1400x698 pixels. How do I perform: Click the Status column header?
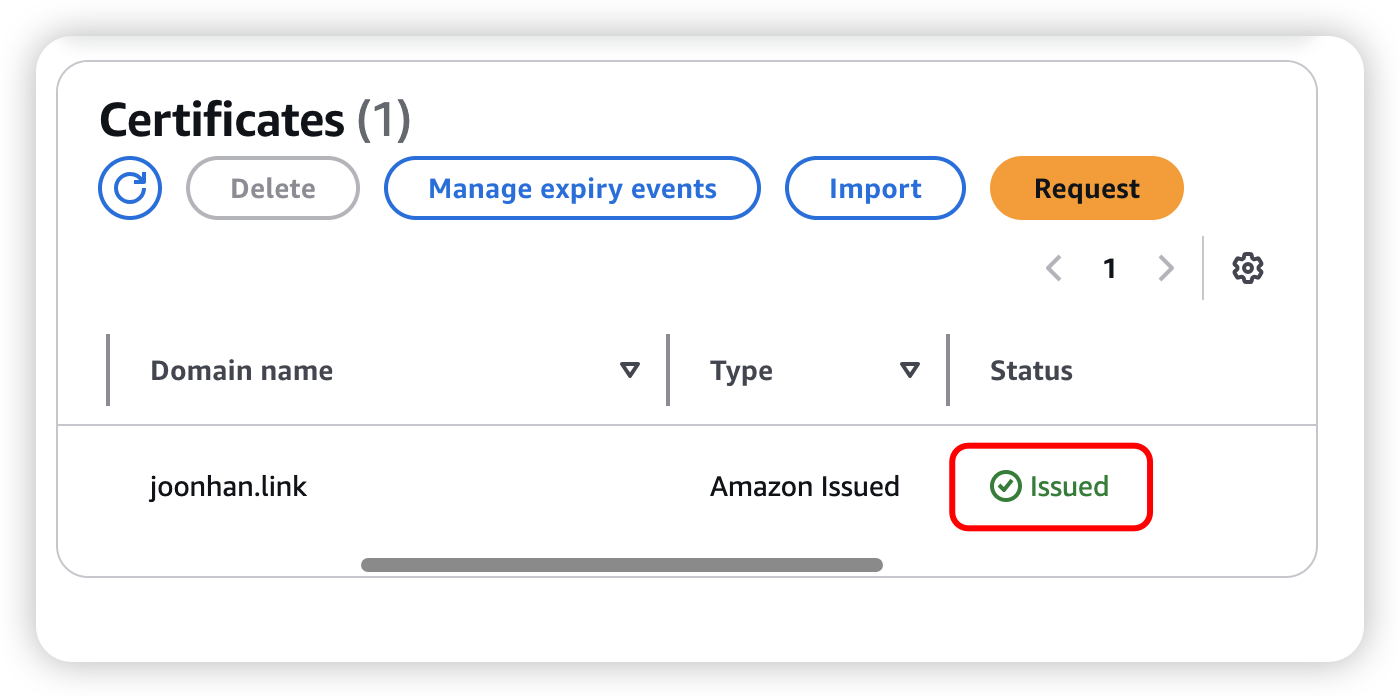pos(1031,371)
